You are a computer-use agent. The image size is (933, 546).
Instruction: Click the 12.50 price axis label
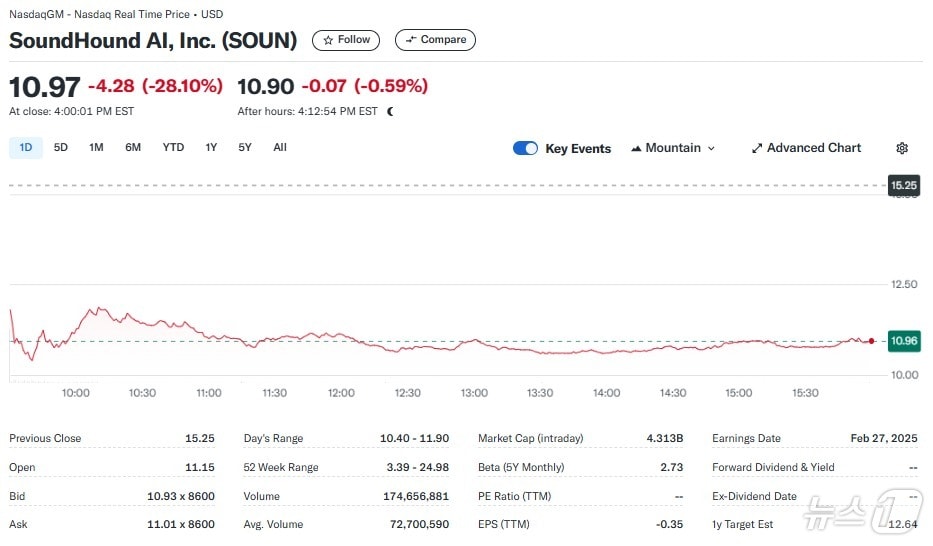(904, 284)
